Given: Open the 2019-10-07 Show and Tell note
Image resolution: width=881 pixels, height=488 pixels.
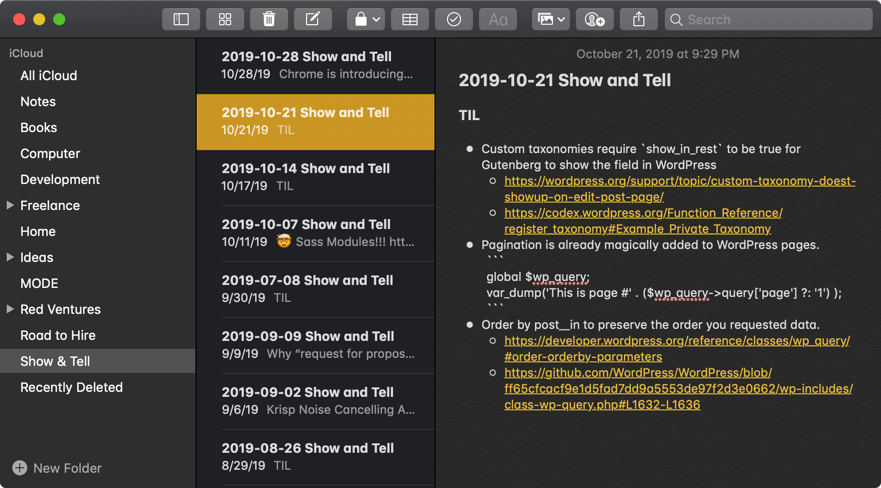Looking at the screenshot, I should point(316,234).
